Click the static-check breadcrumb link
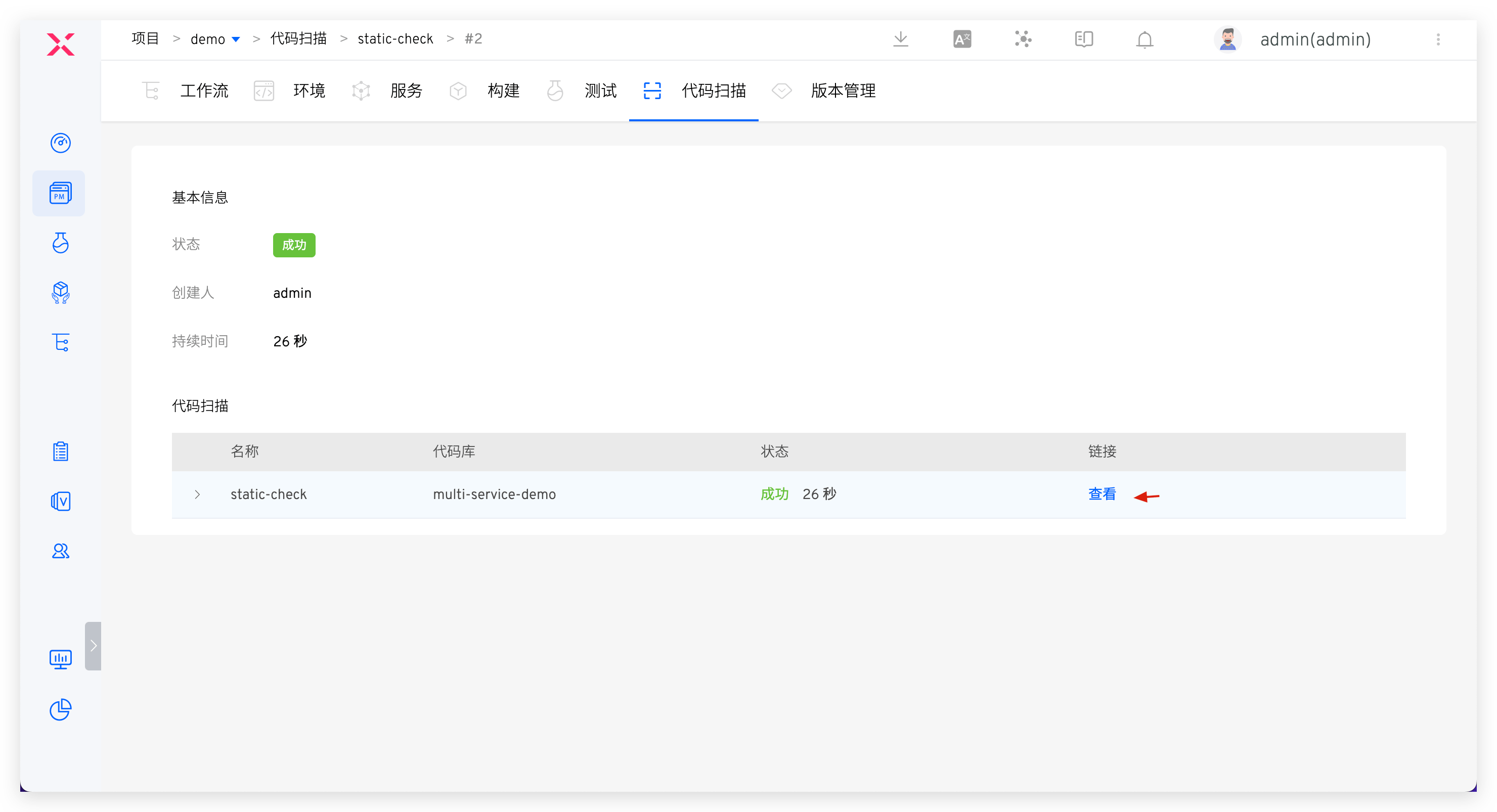Screen dimensions: 1497x812 coord(395,39)
